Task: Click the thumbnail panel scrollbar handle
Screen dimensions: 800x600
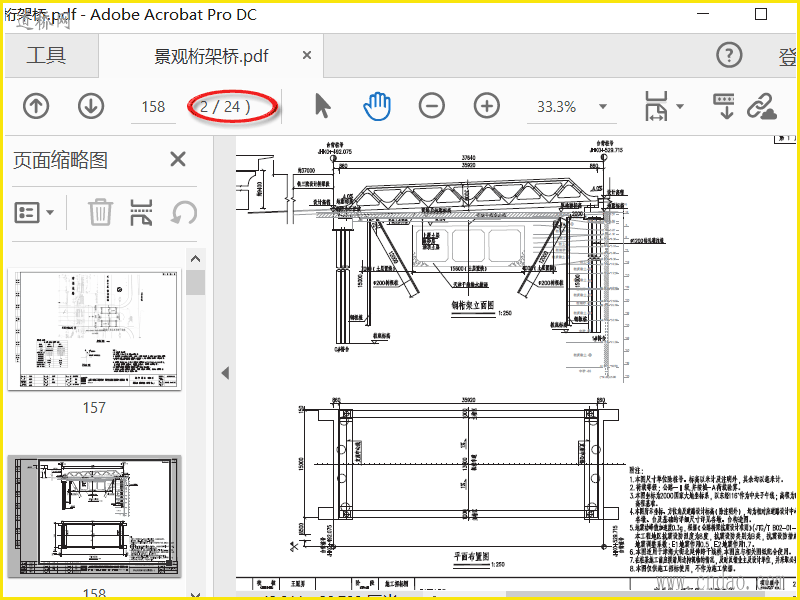Action: [x=195, y=282]
